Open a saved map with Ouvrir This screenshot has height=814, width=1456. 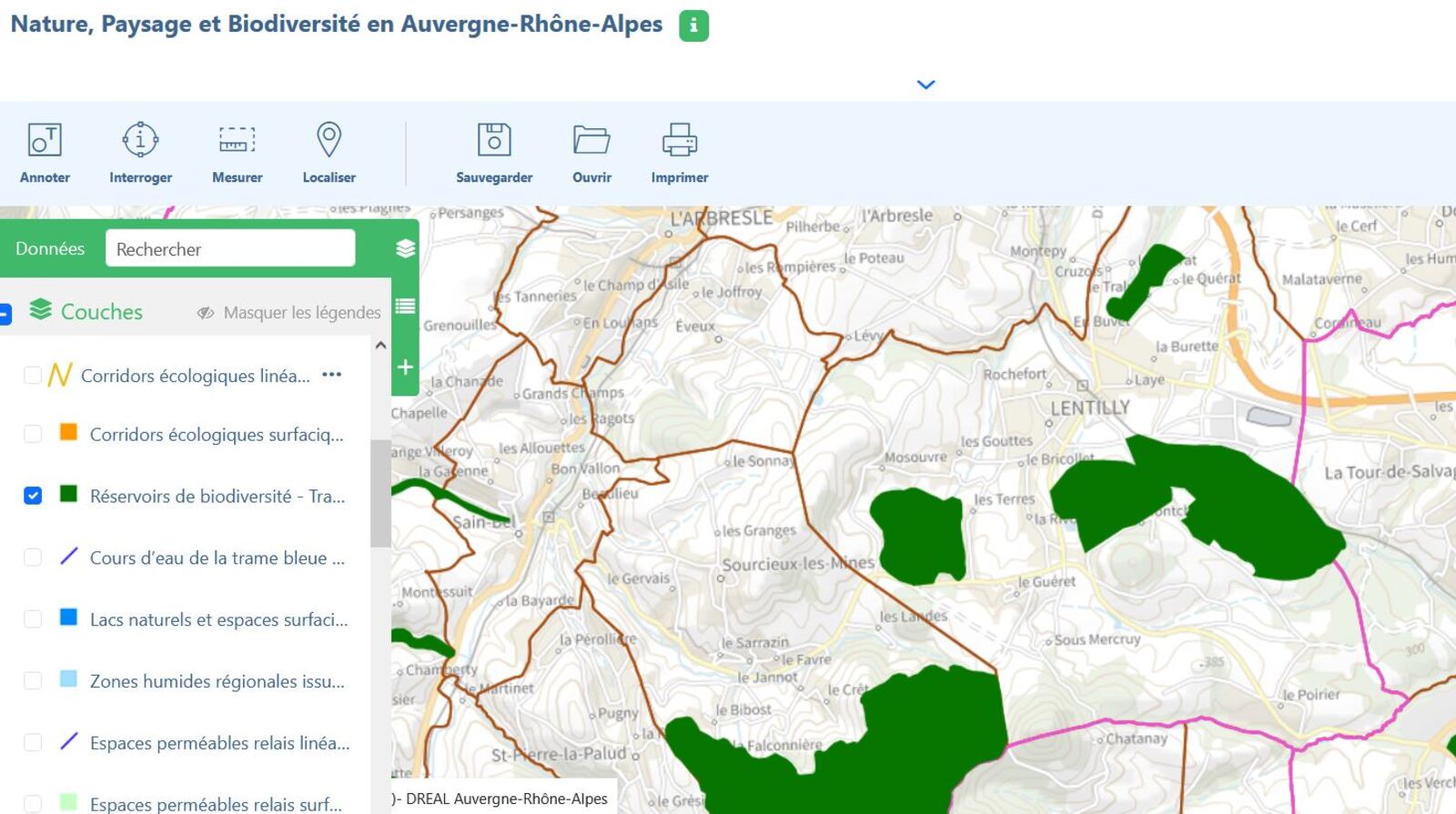point(591,152)
